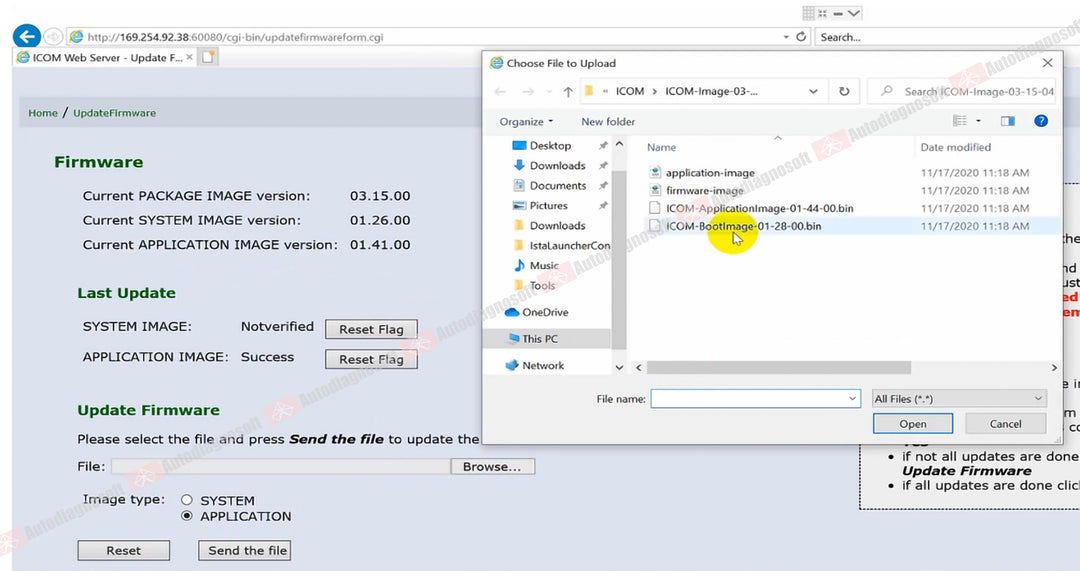
Task: Reset Flag for SYSTEM IMAGE
Action: click(x=371, y=329)
